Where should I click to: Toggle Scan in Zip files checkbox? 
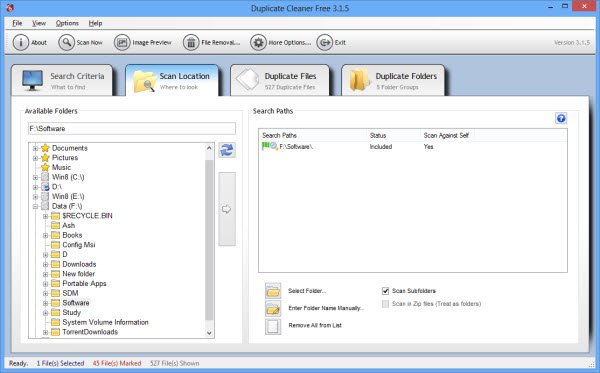pos(385,304)
